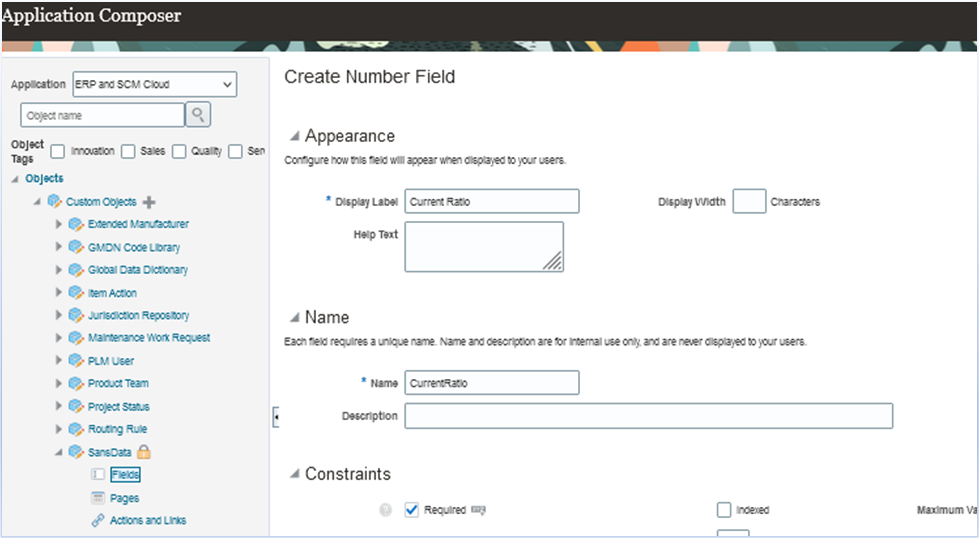This screenshot has height=538, width=979.
Task: Click the Fields node icon
Action: (x=98, y=474)
